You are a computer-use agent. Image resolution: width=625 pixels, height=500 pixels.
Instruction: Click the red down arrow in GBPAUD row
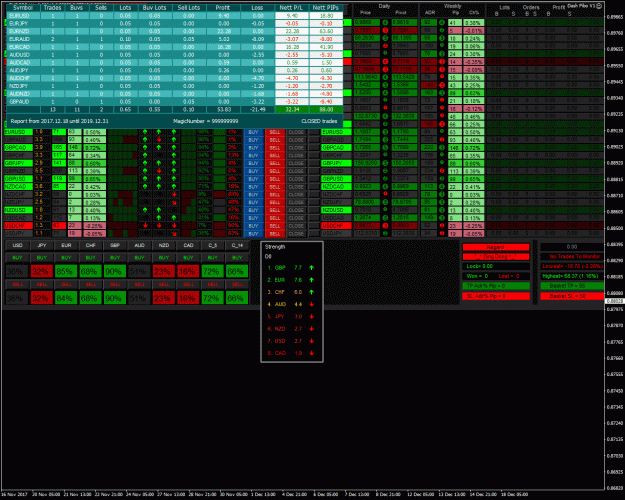159,140
